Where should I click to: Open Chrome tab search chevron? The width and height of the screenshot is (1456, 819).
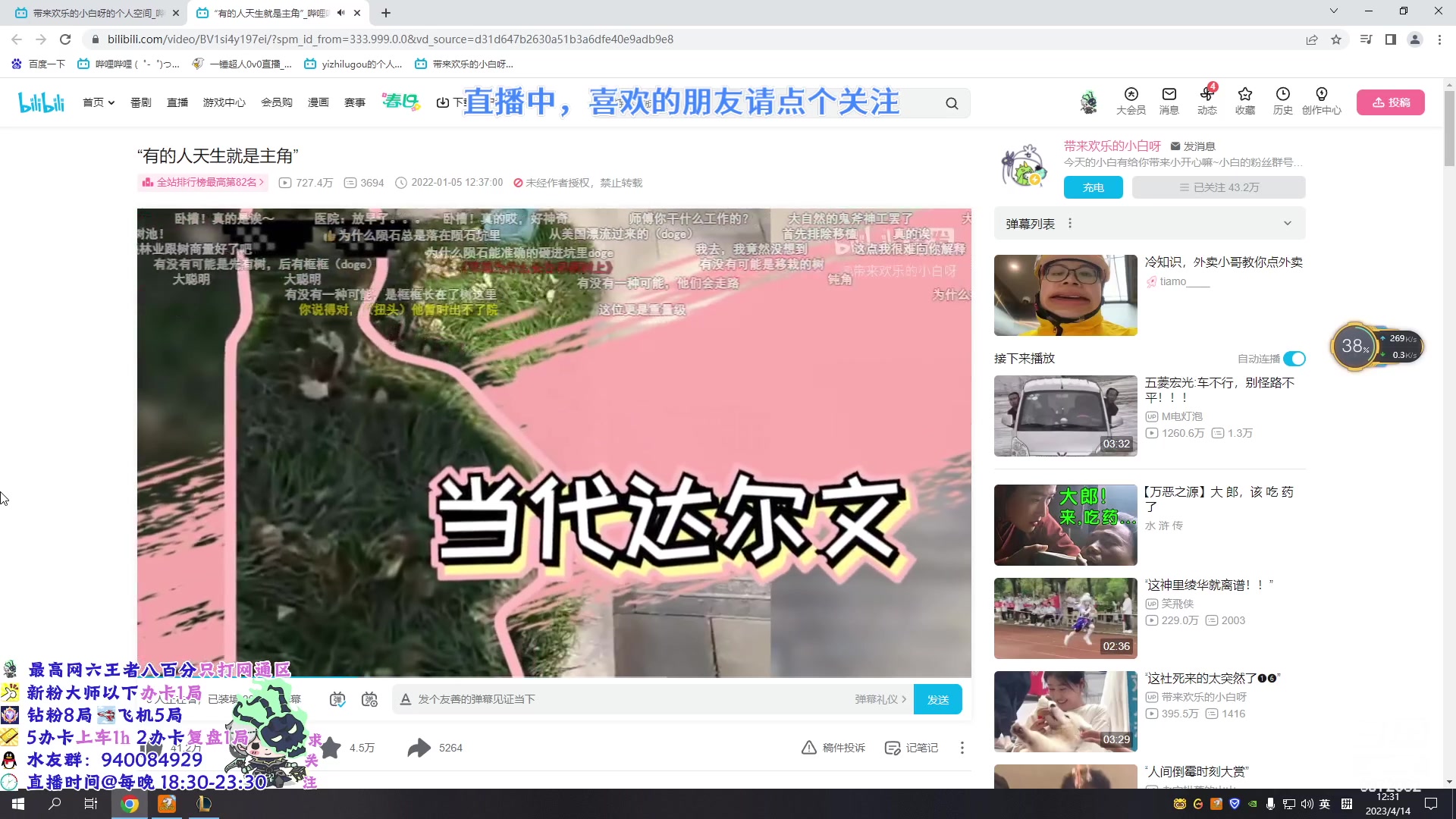point(1334,11)
